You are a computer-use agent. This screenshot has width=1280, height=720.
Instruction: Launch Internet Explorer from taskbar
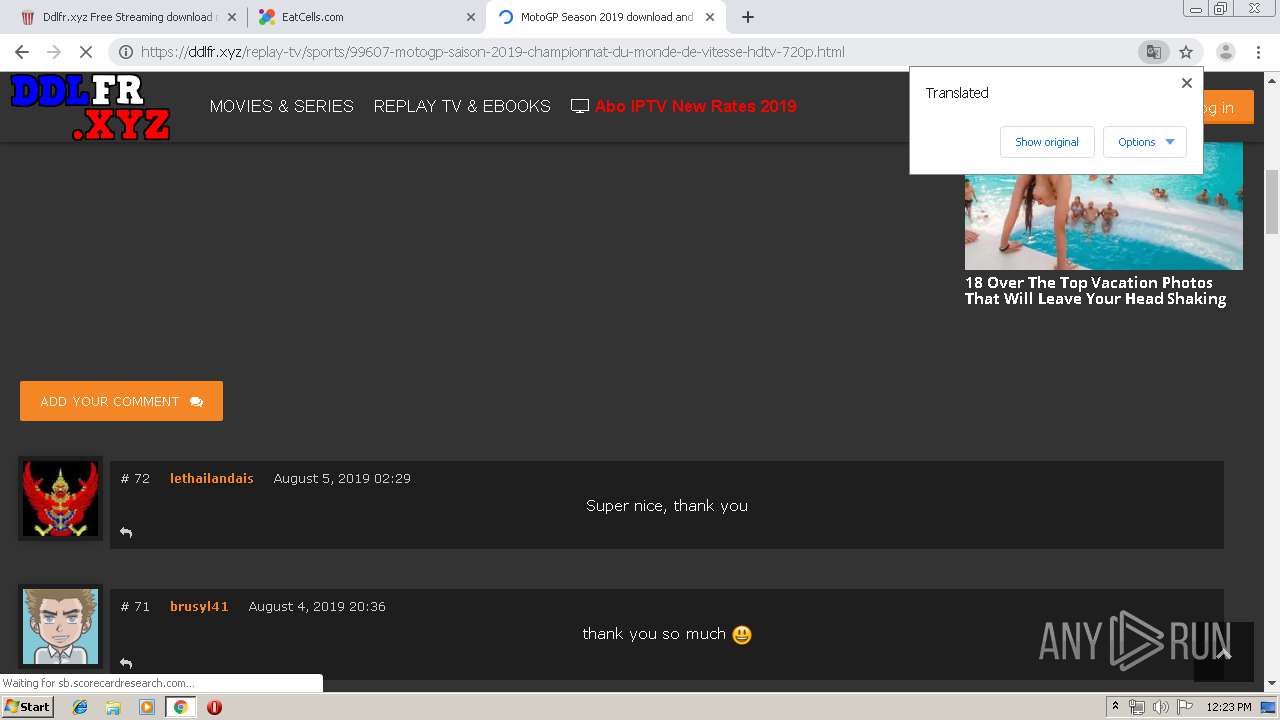tap(80, 707)
